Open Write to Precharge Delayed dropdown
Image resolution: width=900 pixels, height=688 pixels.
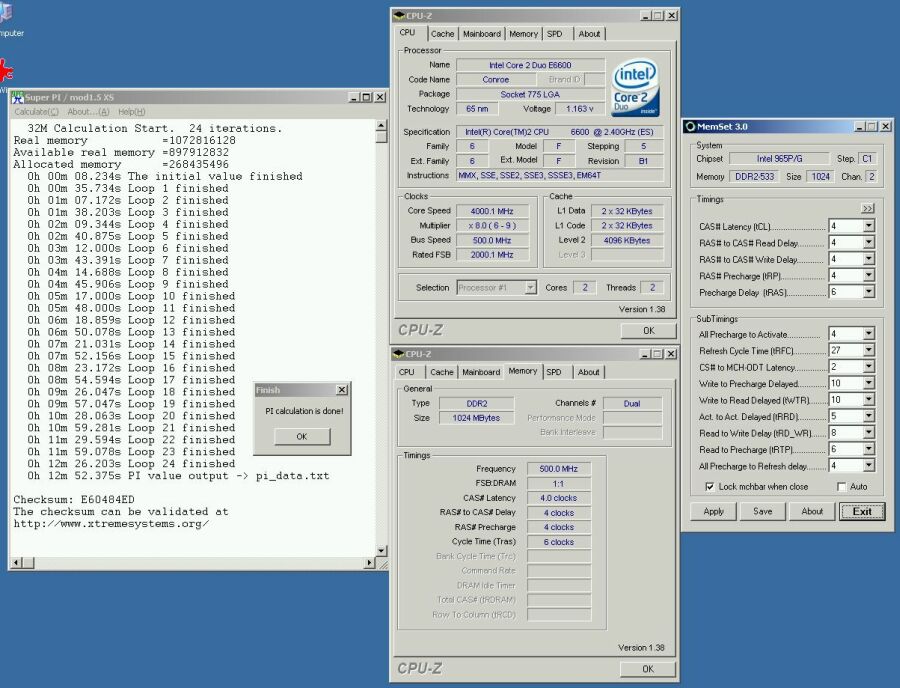pyautogui.click(x=868, y=383)
